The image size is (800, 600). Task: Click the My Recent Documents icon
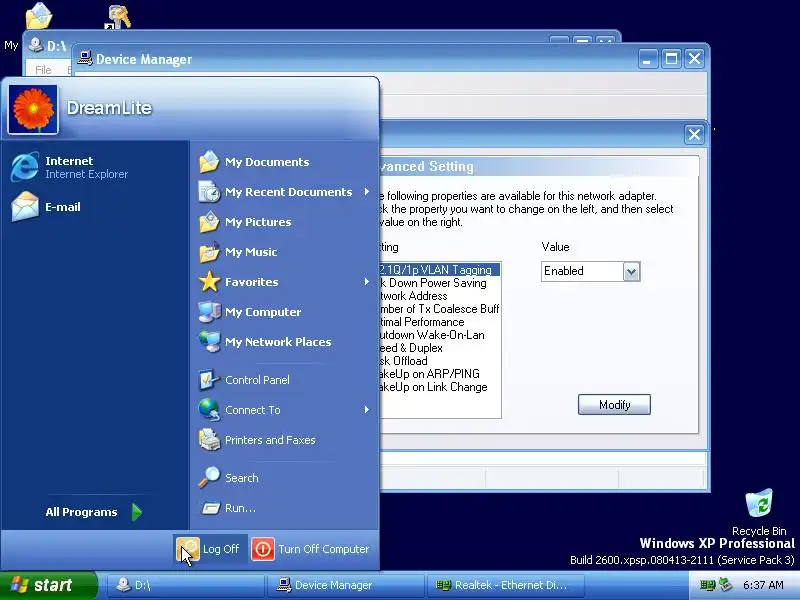pyautogui.click(x=209, y=192)
